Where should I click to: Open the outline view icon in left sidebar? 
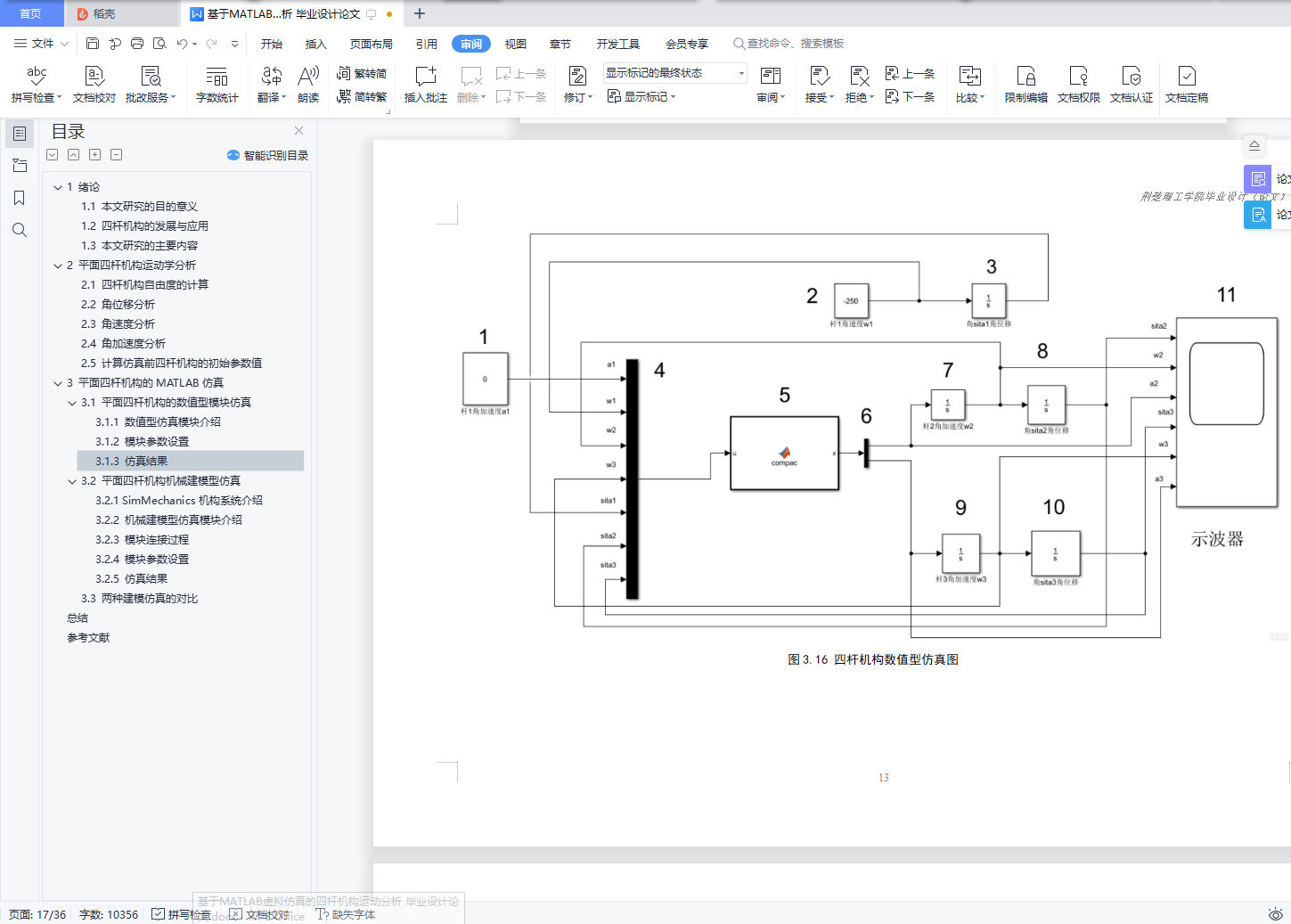click(20, 134)
